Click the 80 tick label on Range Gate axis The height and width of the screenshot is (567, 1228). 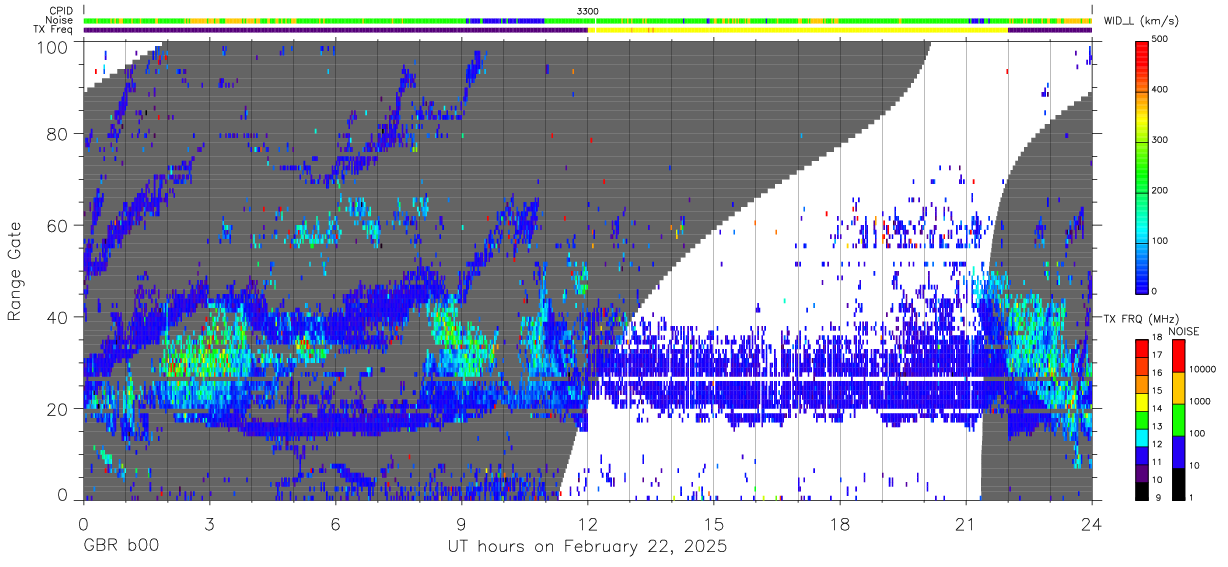coord(59,134)
